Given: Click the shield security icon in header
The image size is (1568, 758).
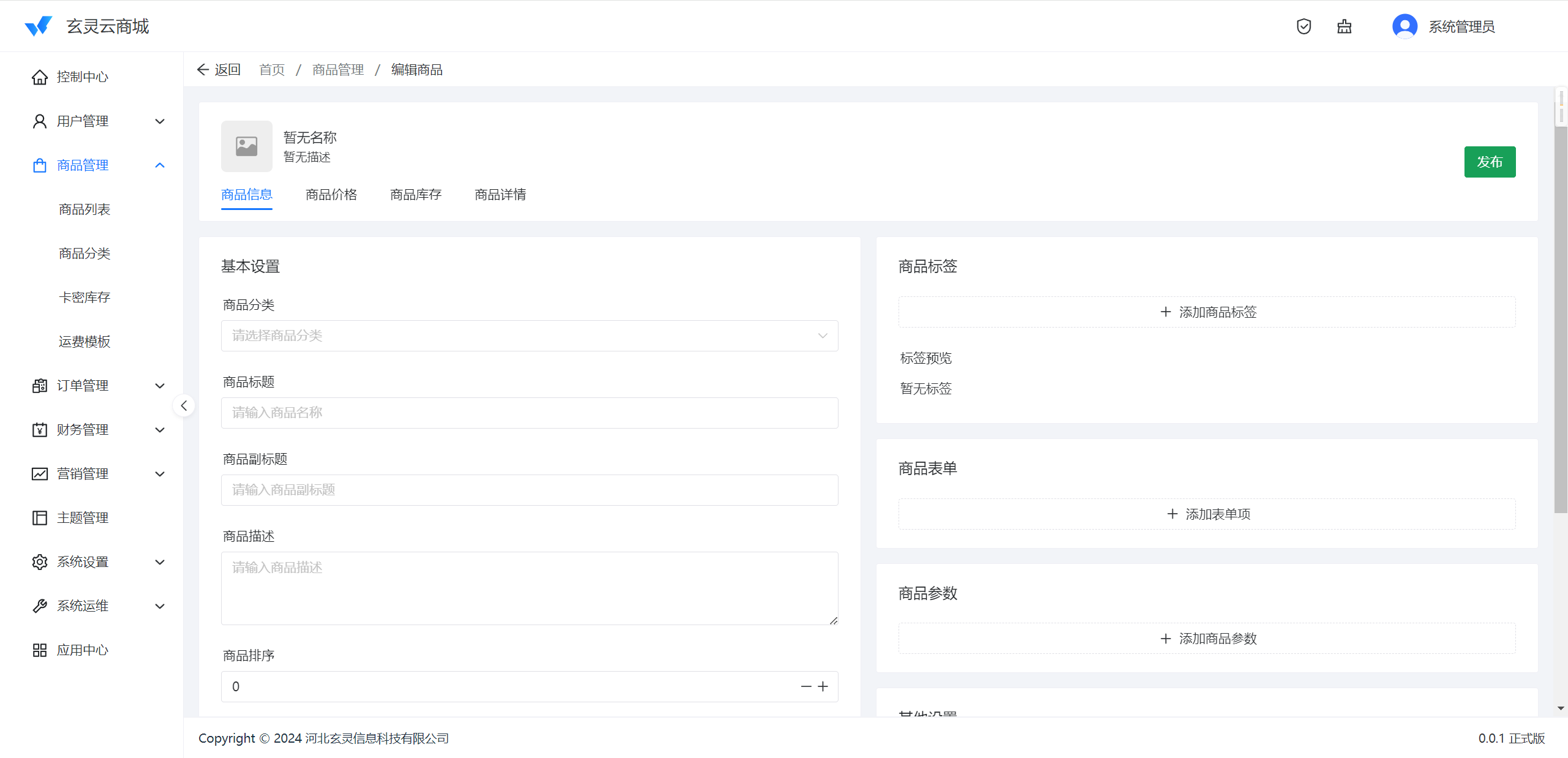Looking at the screenshot, I should [1303, 26].
